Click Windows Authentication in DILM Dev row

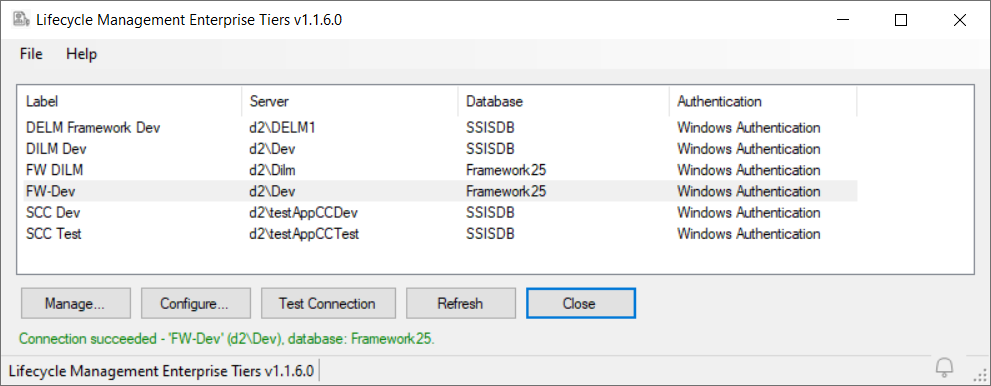[x=749, y=149]
